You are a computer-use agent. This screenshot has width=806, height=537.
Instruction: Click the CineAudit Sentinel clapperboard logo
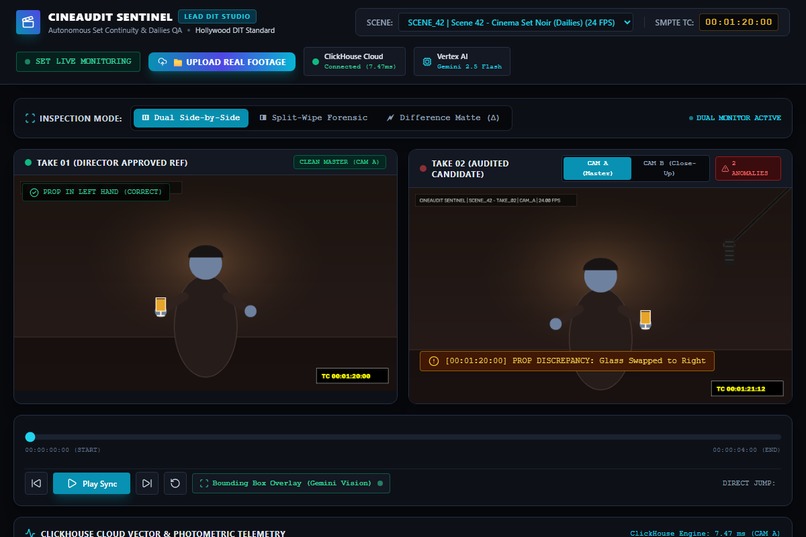pos(28,22)
